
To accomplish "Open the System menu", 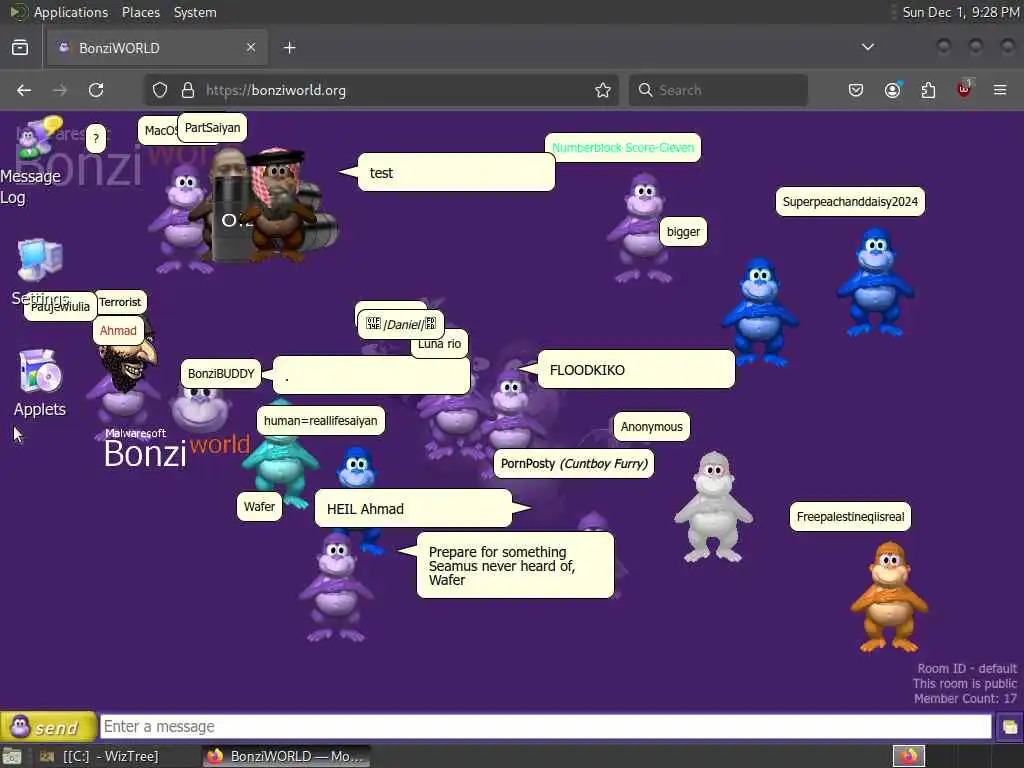I will click(x=195, y=12).
